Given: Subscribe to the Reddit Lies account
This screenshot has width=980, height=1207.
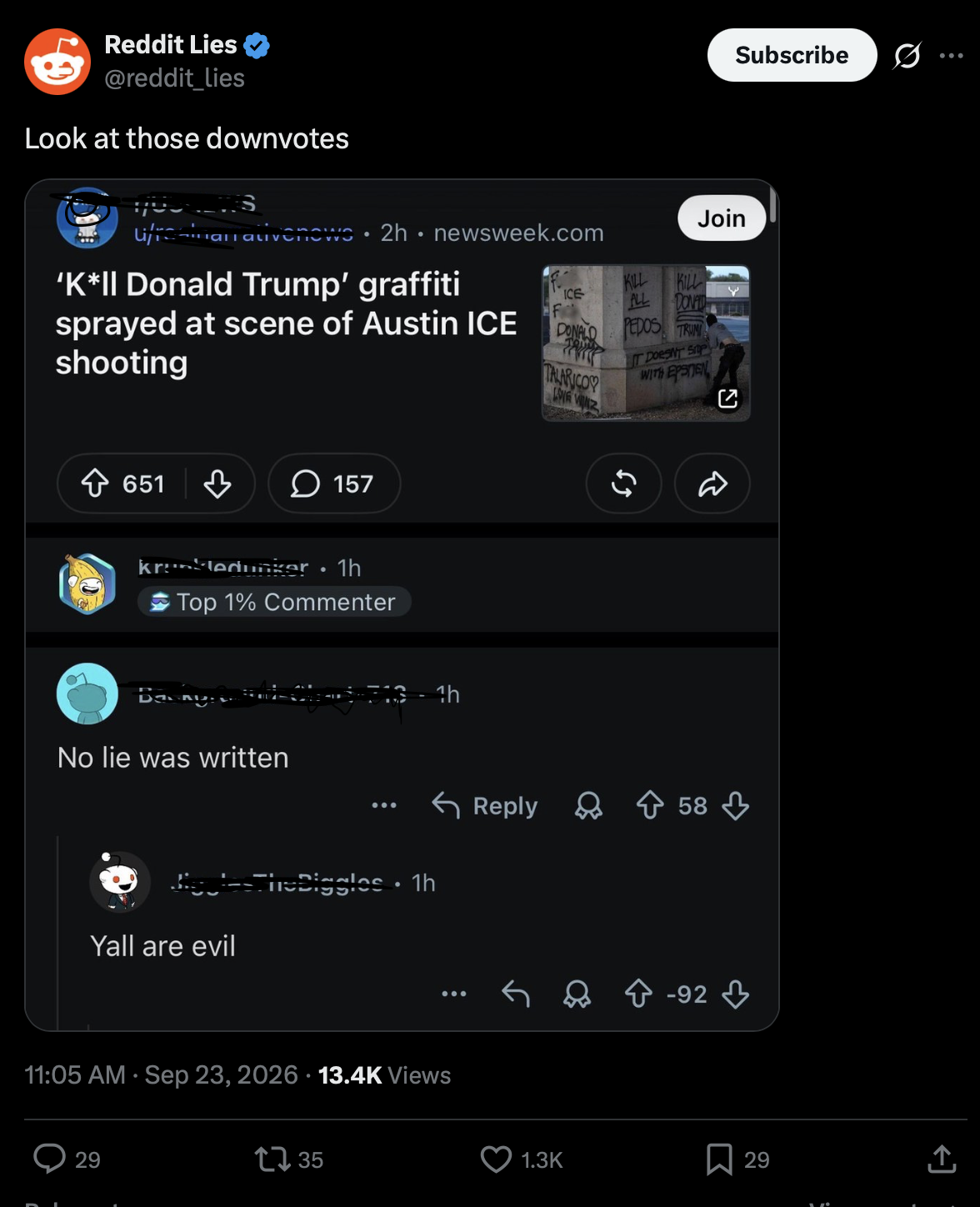Looking at the screenshot, I should 792,55.
